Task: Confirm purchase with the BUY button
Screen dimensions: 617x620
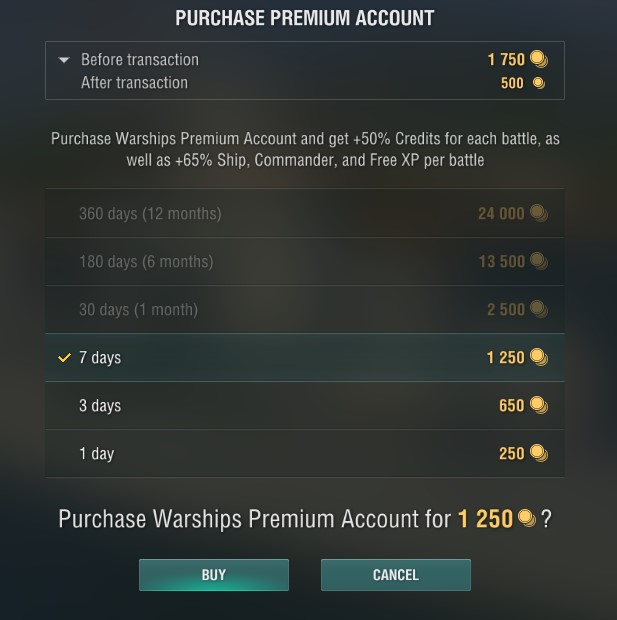Action: click(214, 575)
